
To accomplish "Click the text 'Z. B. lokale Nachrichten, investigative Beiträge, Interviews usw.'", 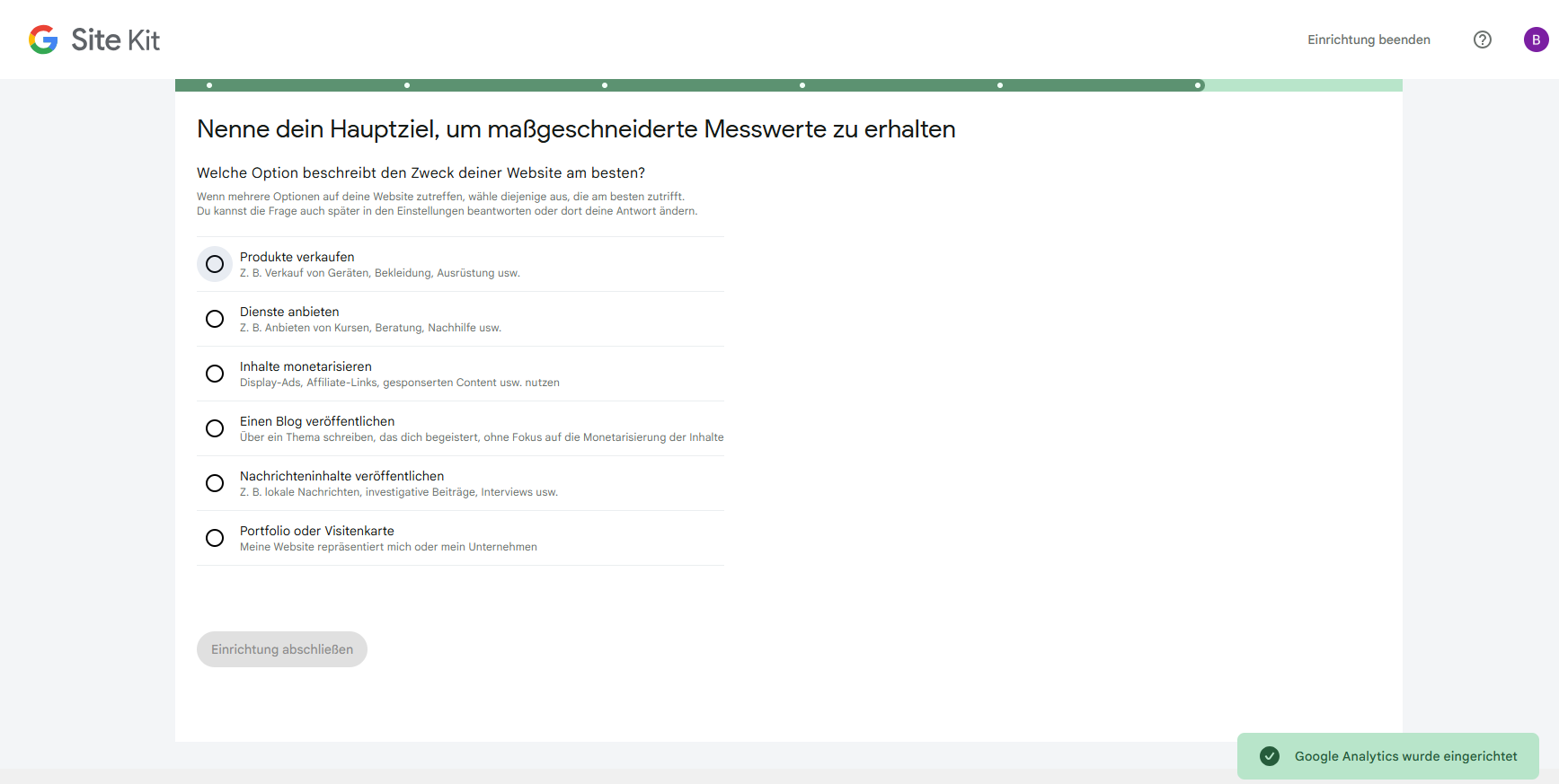I will coord(399,492).
